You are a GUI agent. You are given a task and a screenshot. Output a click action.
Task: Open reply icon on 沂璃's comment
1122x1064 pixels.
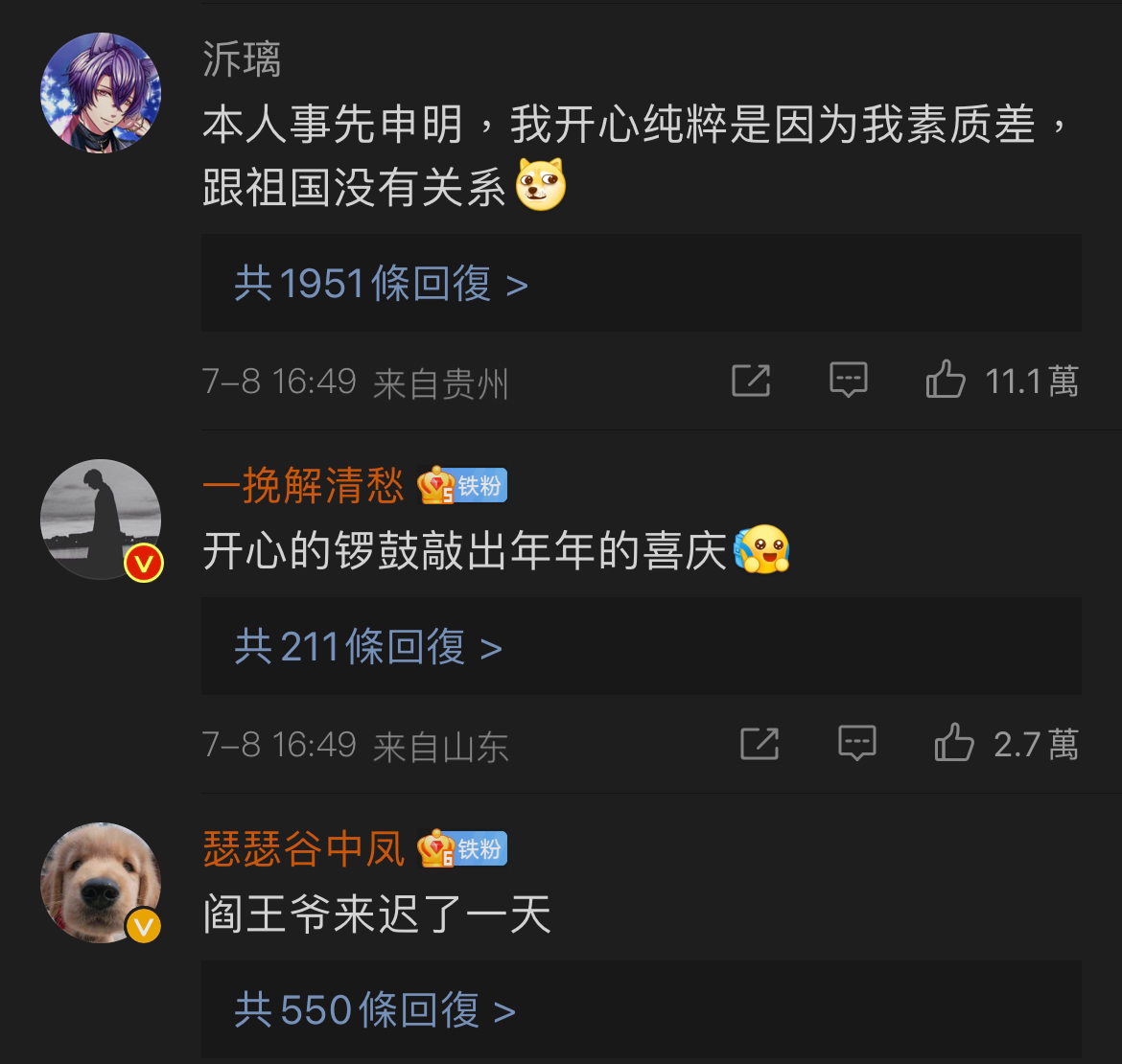(x=848, y=380)
